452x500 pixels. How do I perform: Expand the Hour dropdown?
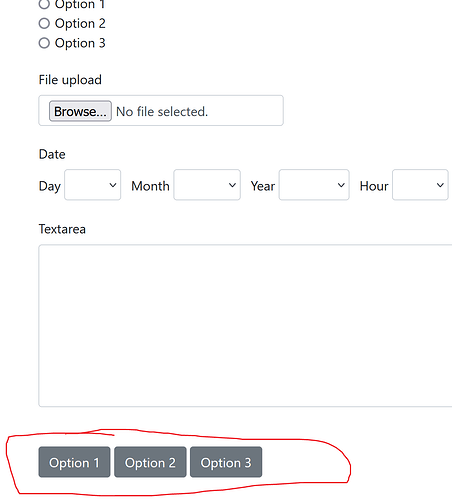pos(420,185)
